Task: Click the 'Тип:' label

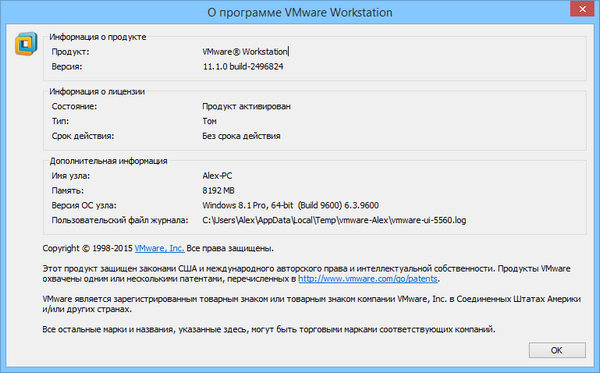Action: coord(60,121)
